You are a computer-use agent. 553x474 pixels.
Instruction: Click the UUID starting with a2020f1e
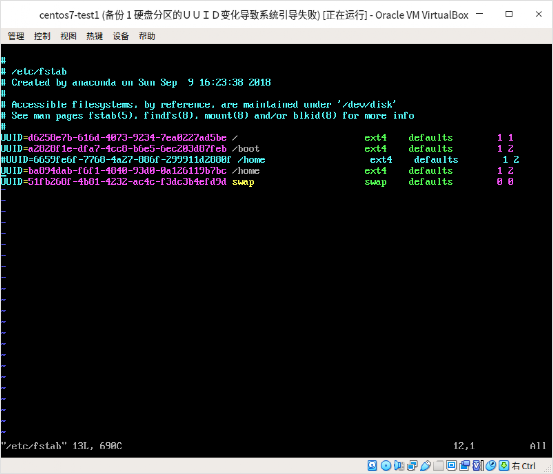(x=127, y=148)
